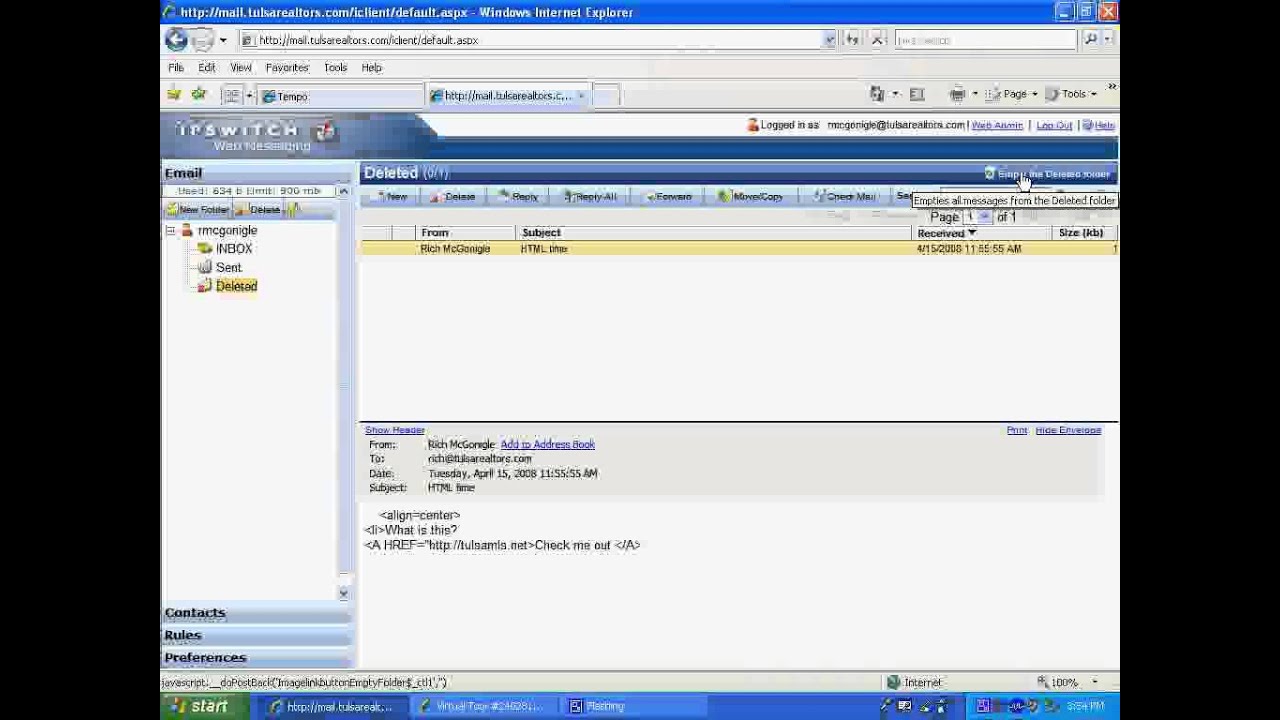Click the Add to Address Book link
The height and width of the screenshot is (720, 1280).
coord(547,445)
